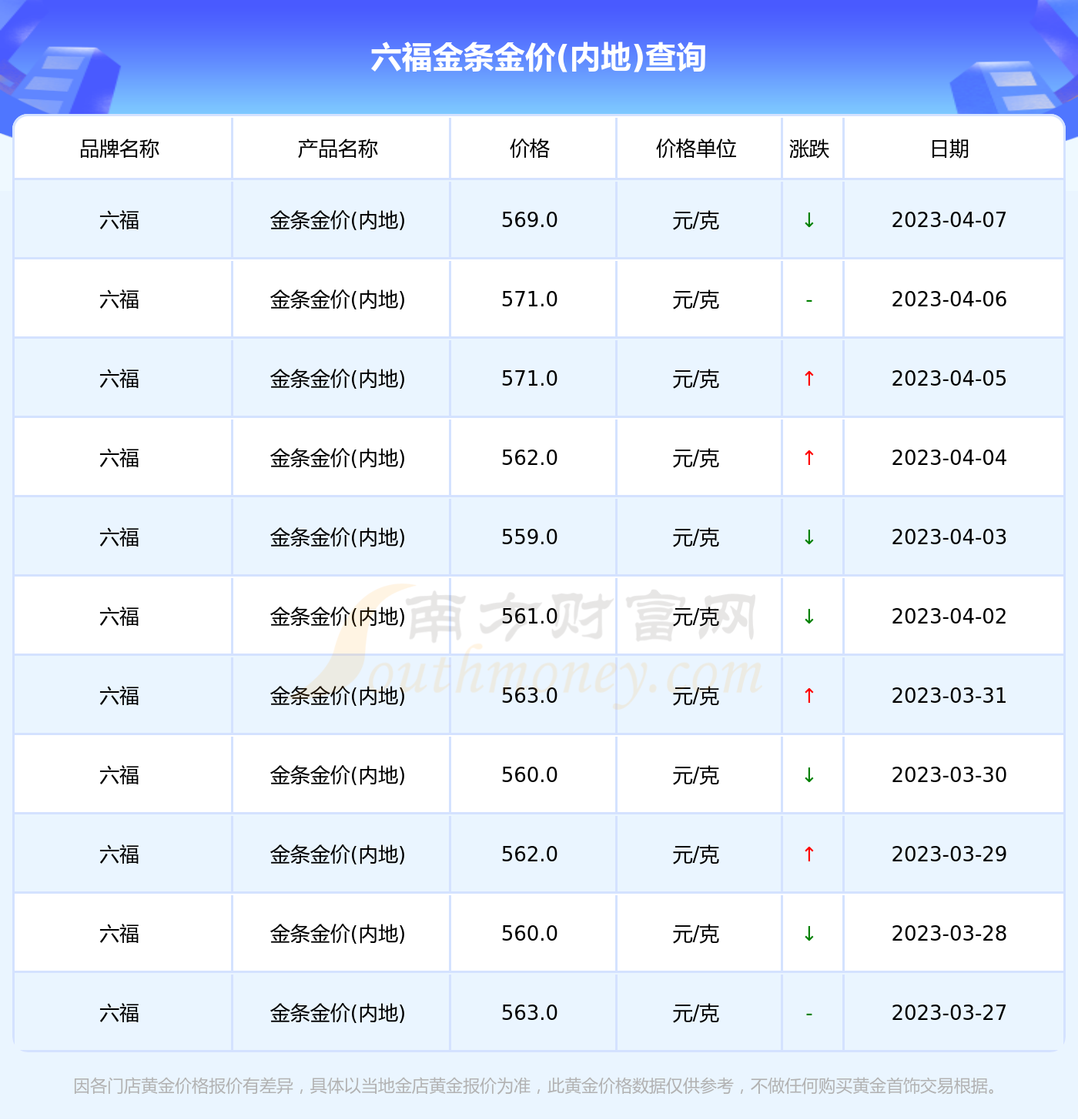Select the 价格单位 column header
This screenshot has width=1078, height=1120.
point(696,149)
